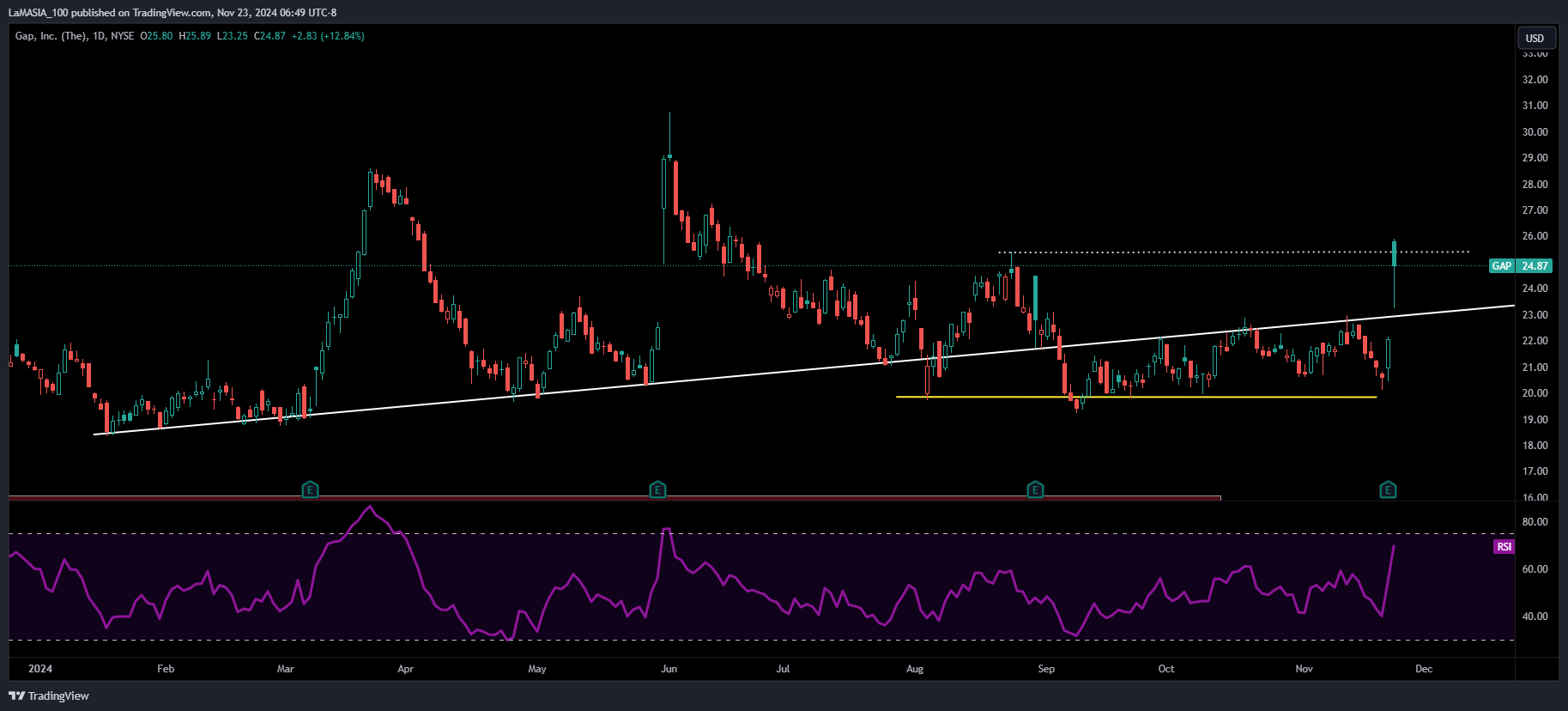Click the RSI indicator label tag
Screen dimensions: 1568x711
tap(1504, 547)
